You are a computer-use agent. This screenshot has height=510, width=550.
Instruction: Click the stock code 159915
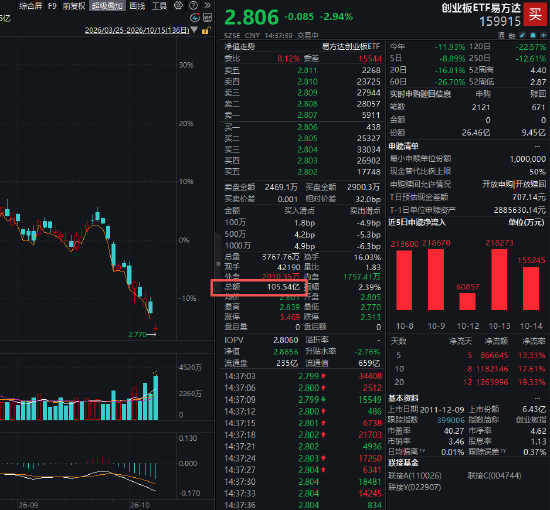500,22
